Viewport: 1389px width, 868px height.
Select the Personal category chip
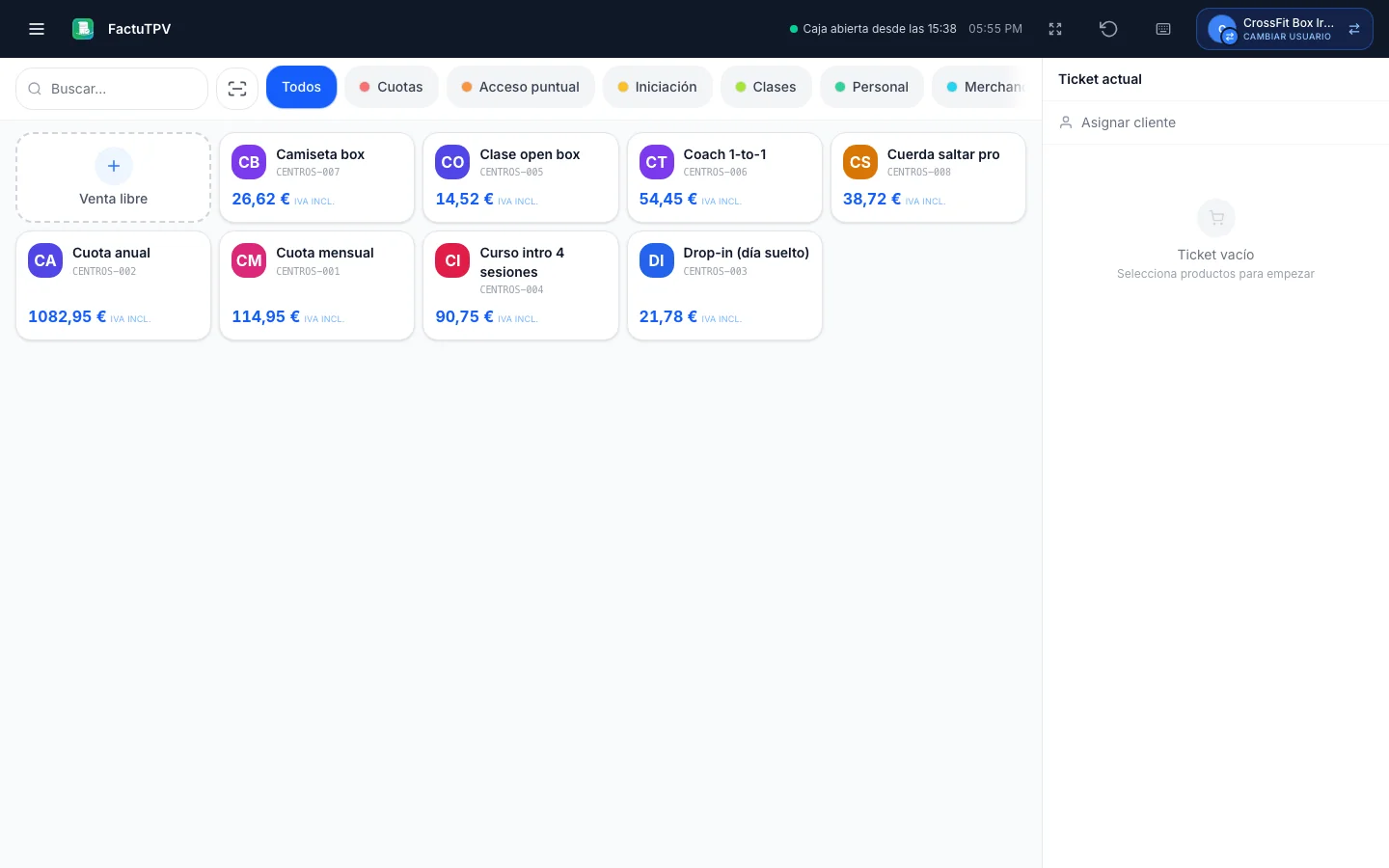(872, 87)
